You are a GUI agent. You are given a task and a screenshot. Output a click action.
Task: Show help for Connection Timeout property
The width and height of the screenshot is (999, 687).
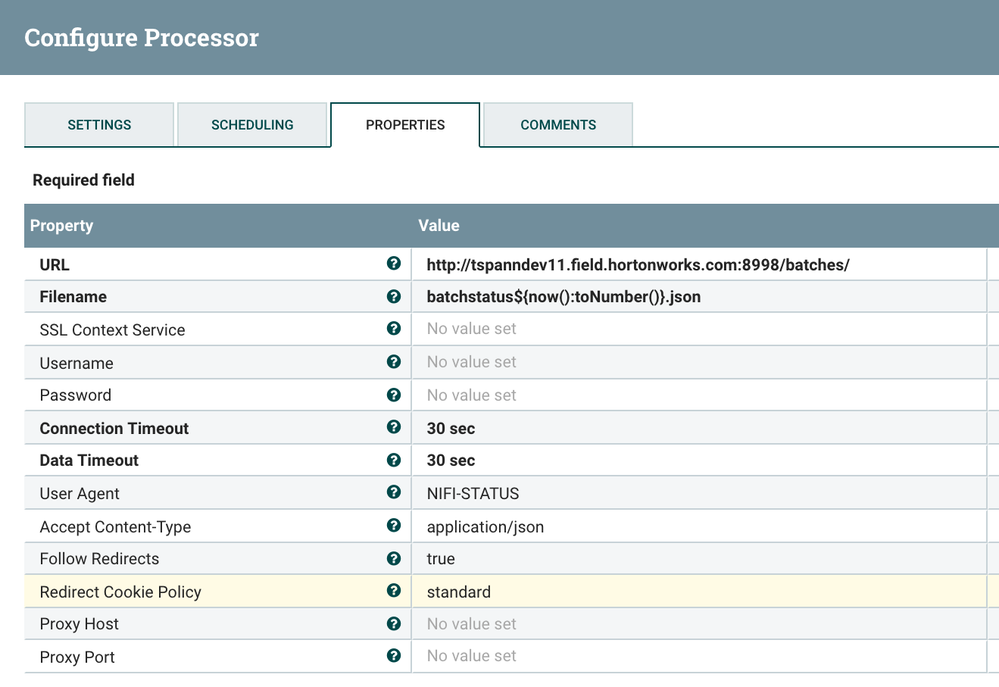point(394,427)
